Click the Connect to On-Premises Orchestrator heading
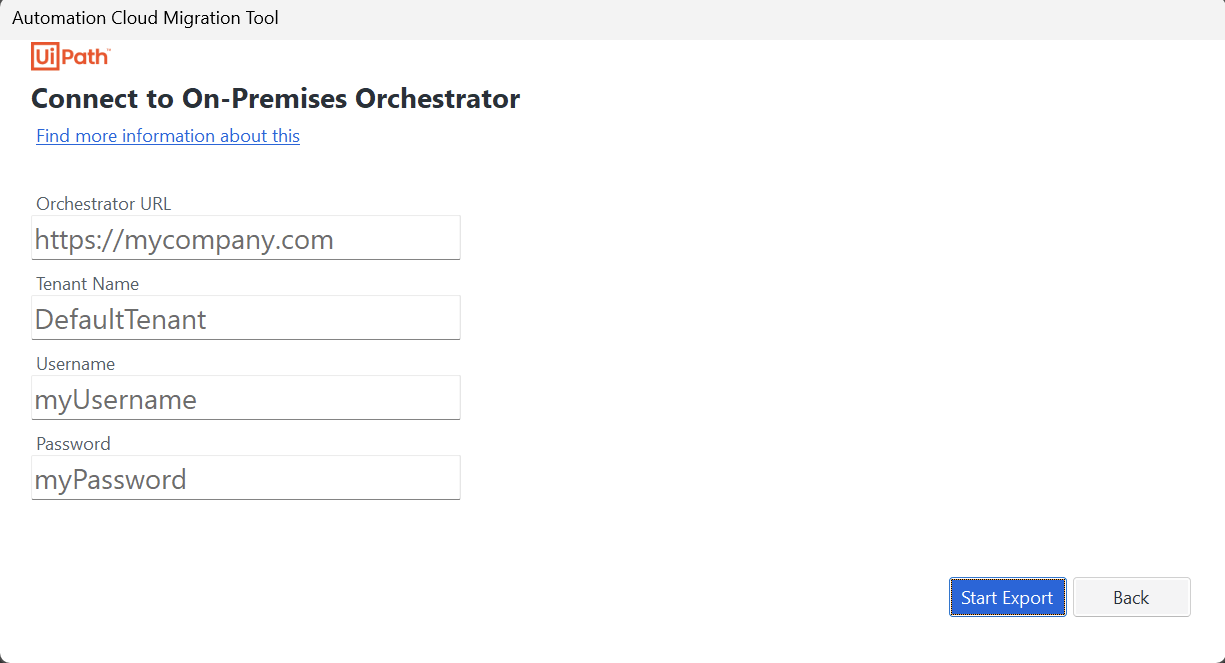The image size is (1225, 663). tap(276, 98)
